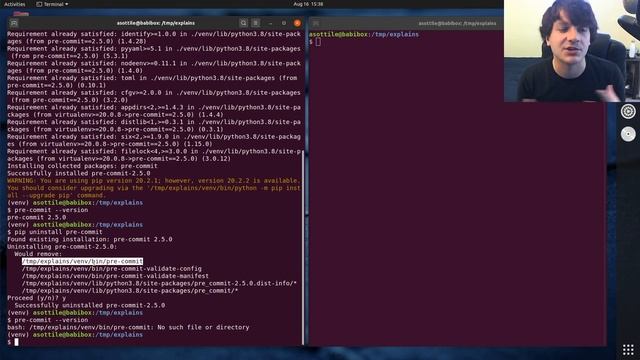640x360 pixels.
Task: Click the site-packages/pre_commit/* path line
Action: (x=130, y=291)
